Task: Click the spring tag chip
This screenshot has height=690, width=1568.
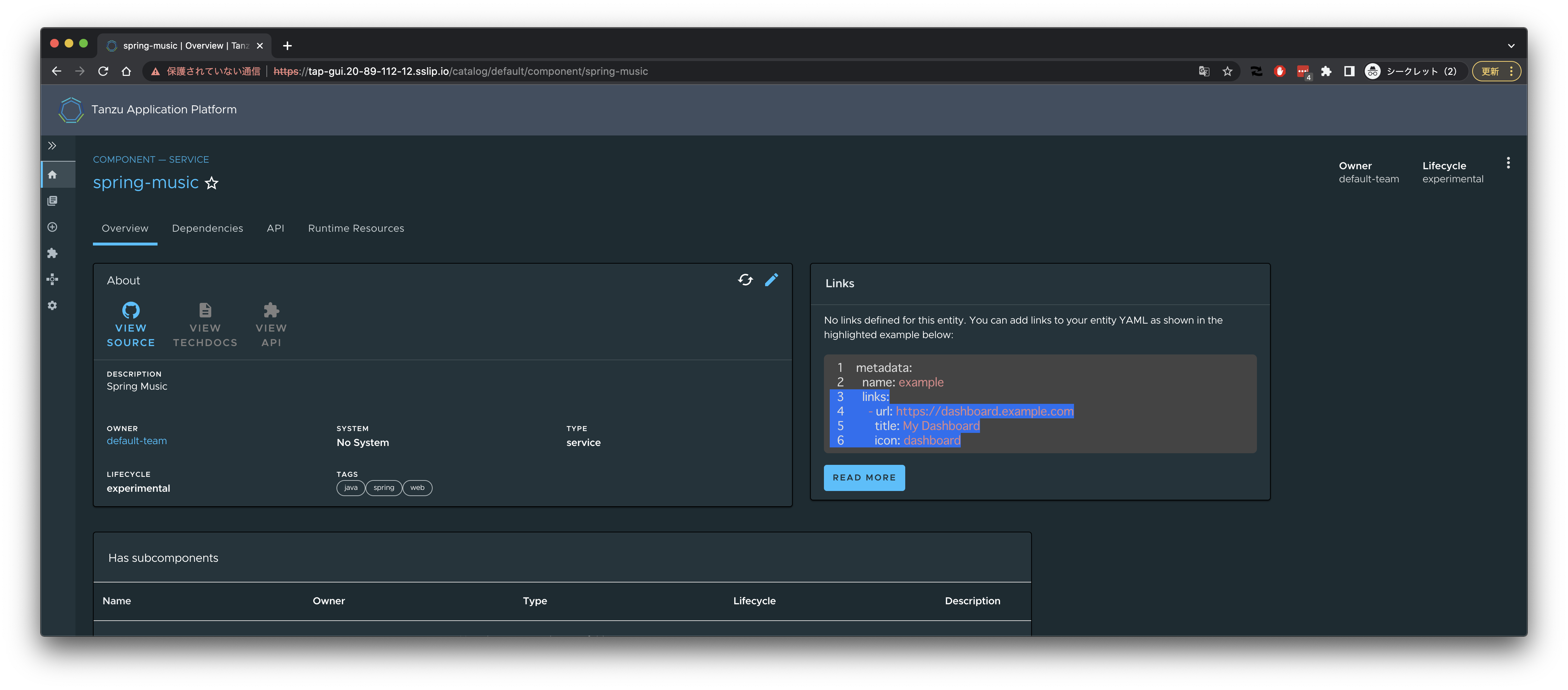Action: click(x=384, y=488)
